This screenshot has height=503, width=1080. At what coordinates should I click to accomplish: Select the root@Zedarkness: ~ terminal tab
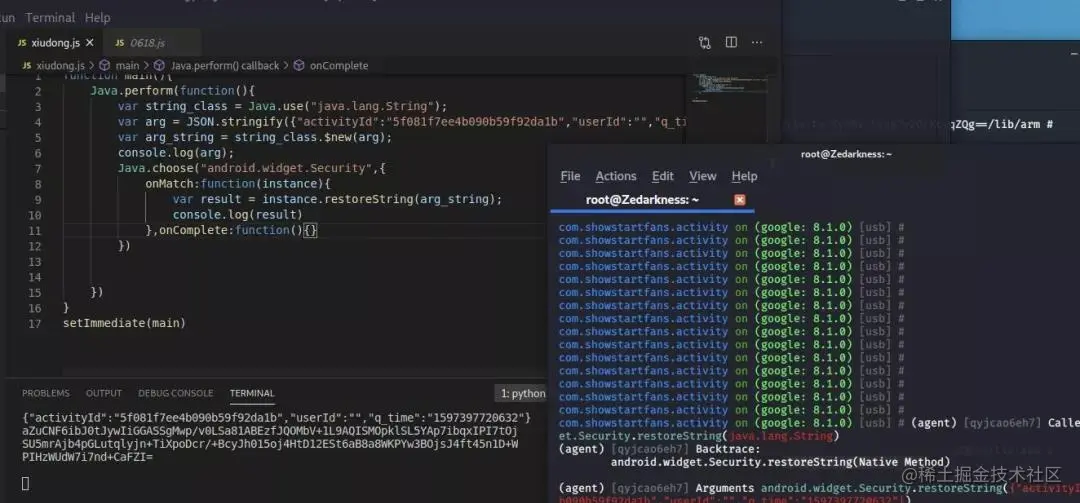tap(642, 200)
